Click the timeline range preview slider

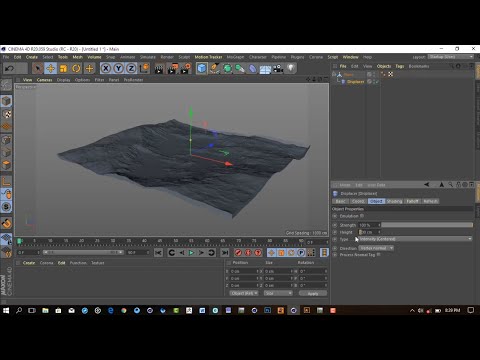point(84,252)
